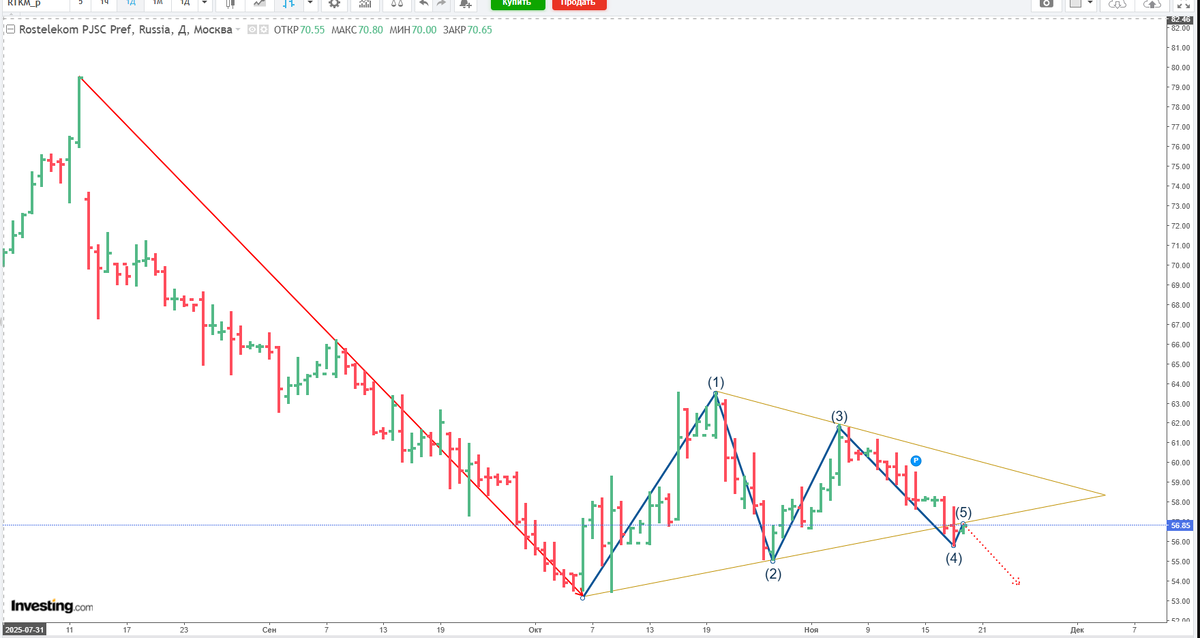This screenshot has height=638, width=1200.
Task: Select chart layout square icon
Action: click(1075, 4)
